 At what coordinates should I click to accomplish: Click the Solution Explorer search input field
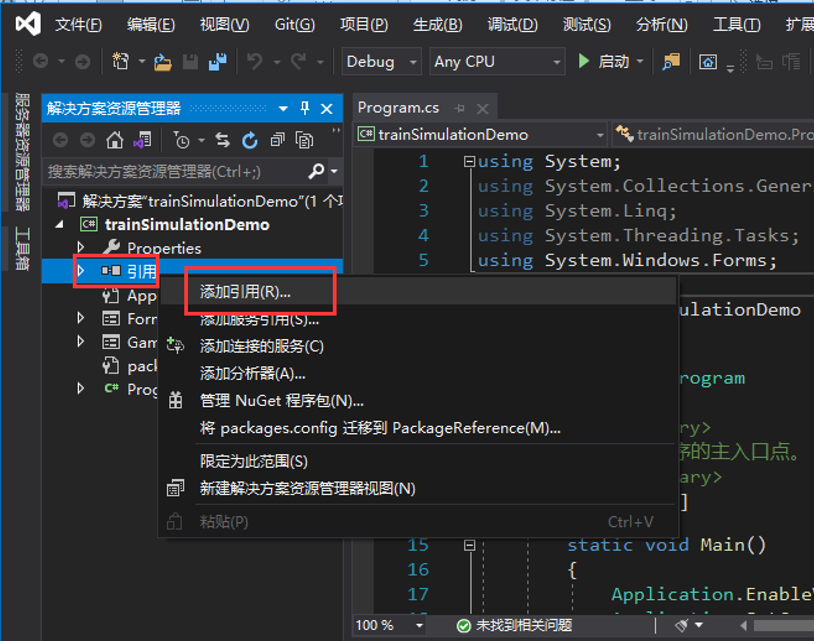175,171
